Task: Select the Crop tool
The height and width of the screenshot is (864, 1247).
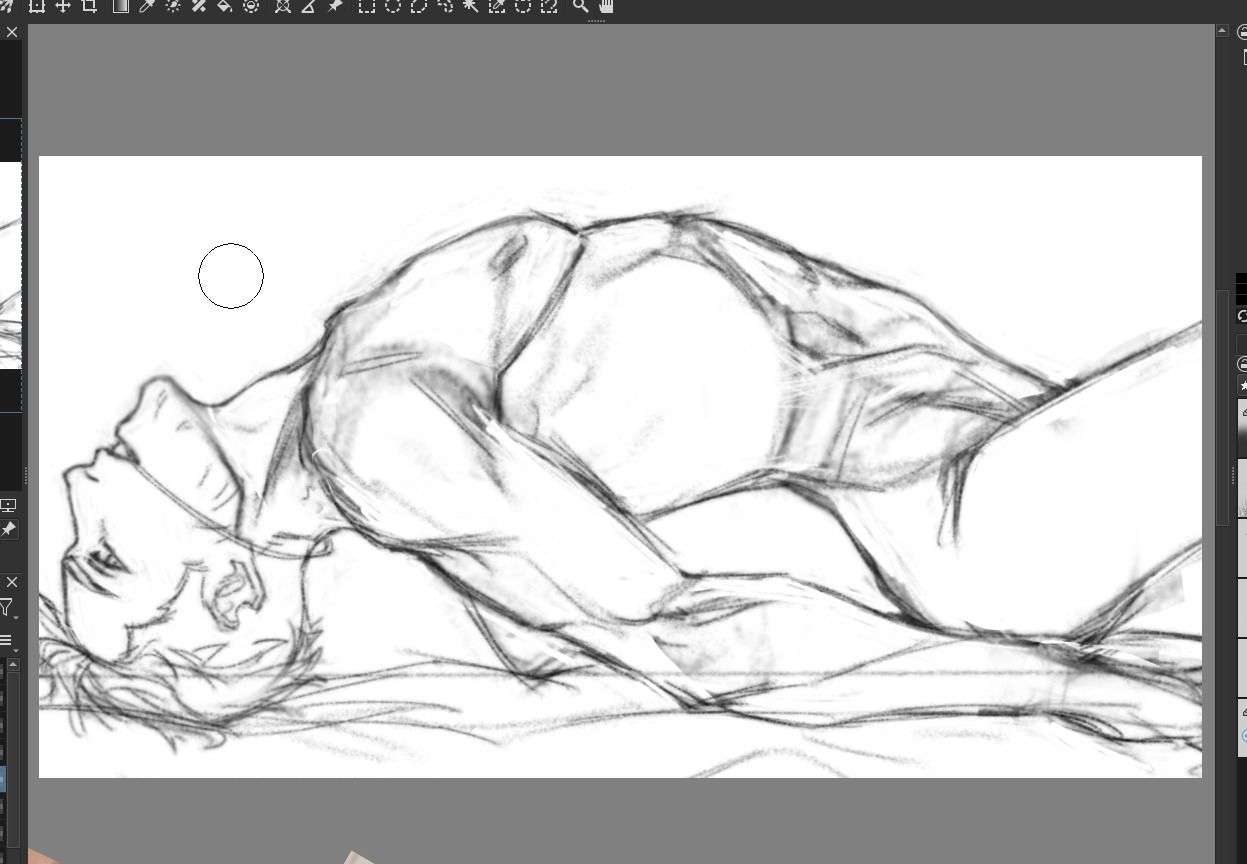Action: pos(89,6)
